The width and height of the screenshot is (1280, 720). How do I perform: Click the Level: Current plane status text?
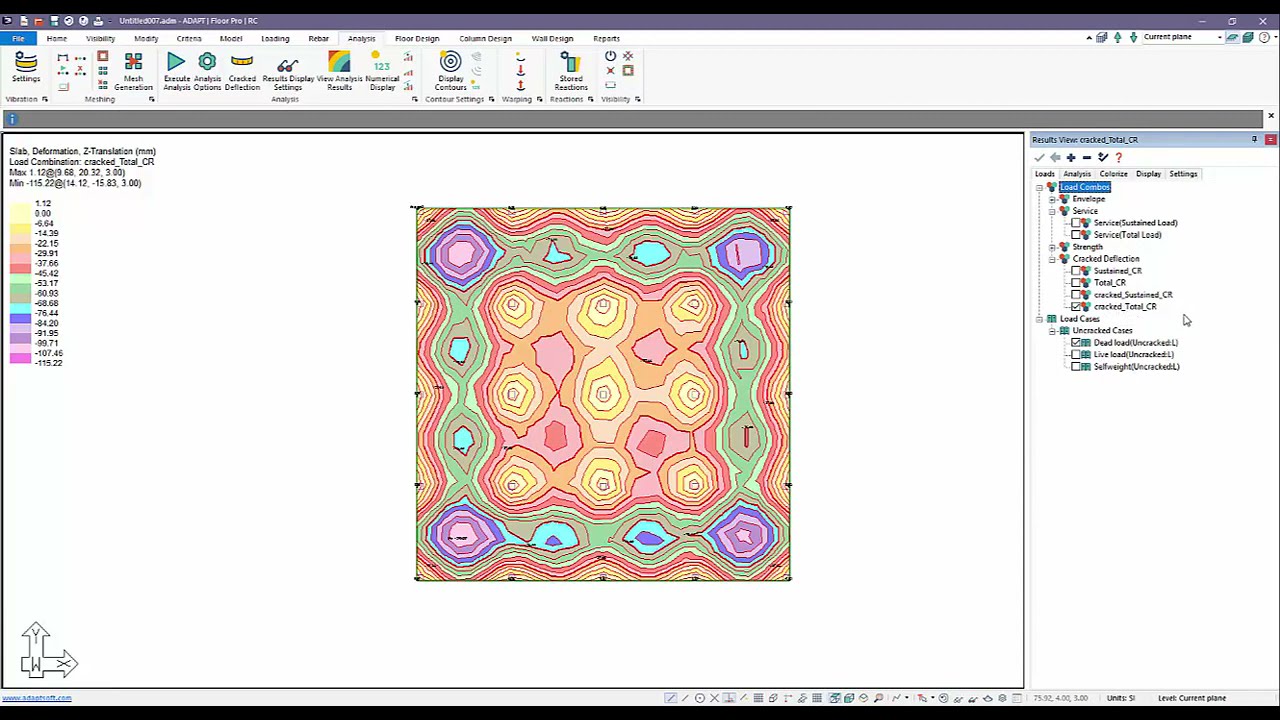(x=1192, y=698)
